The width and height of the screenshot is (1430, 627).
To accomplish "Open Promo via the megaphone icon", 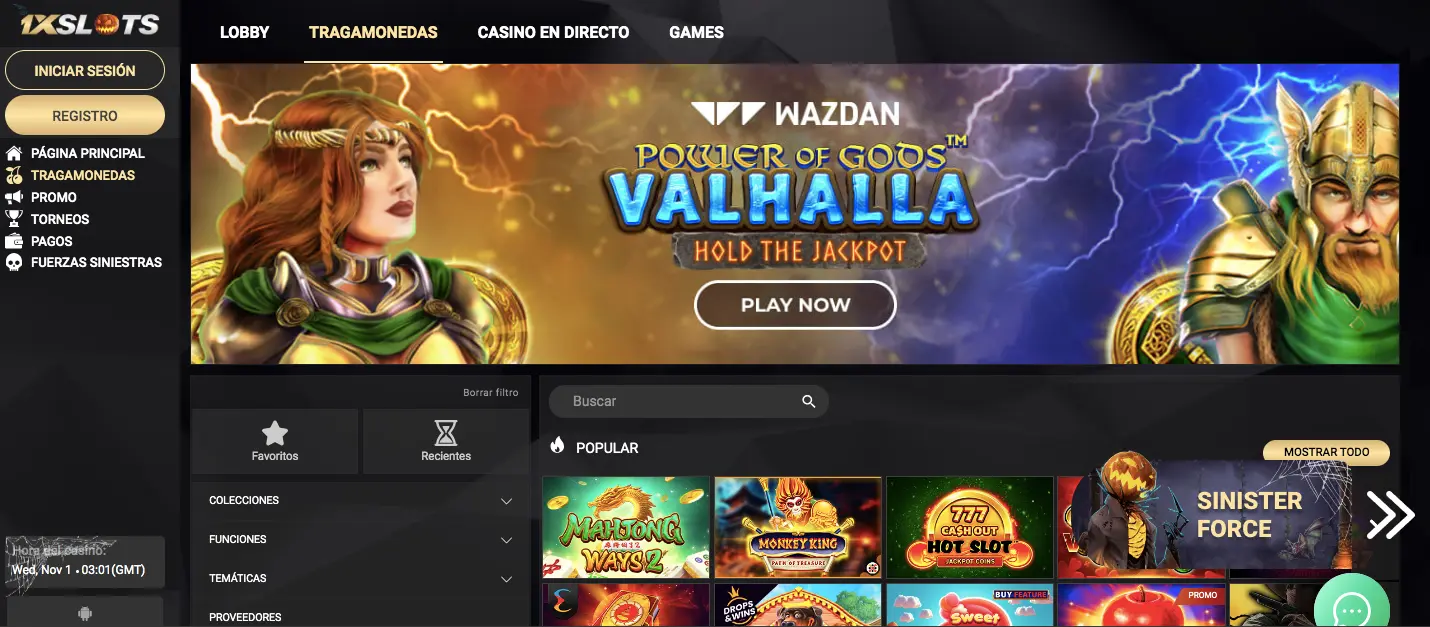I will (x=14, y=197).
